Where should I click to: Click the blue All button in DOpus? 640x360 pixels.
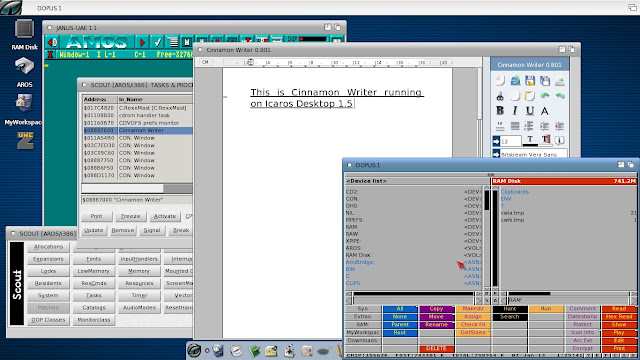click(x=400, y=309)
